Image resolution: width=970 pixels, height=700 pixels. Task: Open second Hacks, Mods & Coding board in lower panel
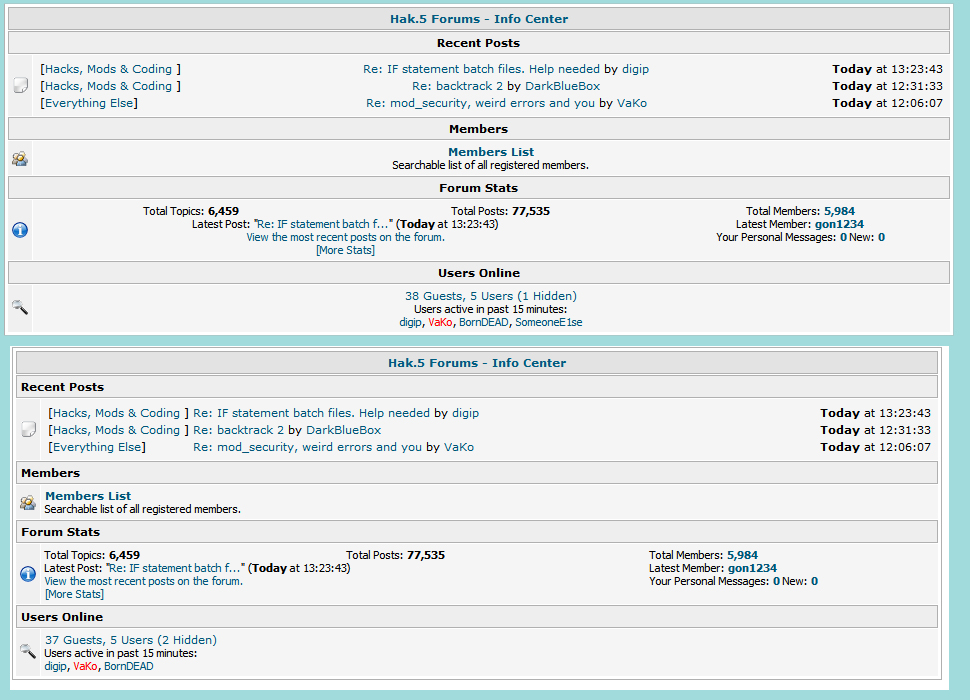pyautogui.click(x=116, y=430)
